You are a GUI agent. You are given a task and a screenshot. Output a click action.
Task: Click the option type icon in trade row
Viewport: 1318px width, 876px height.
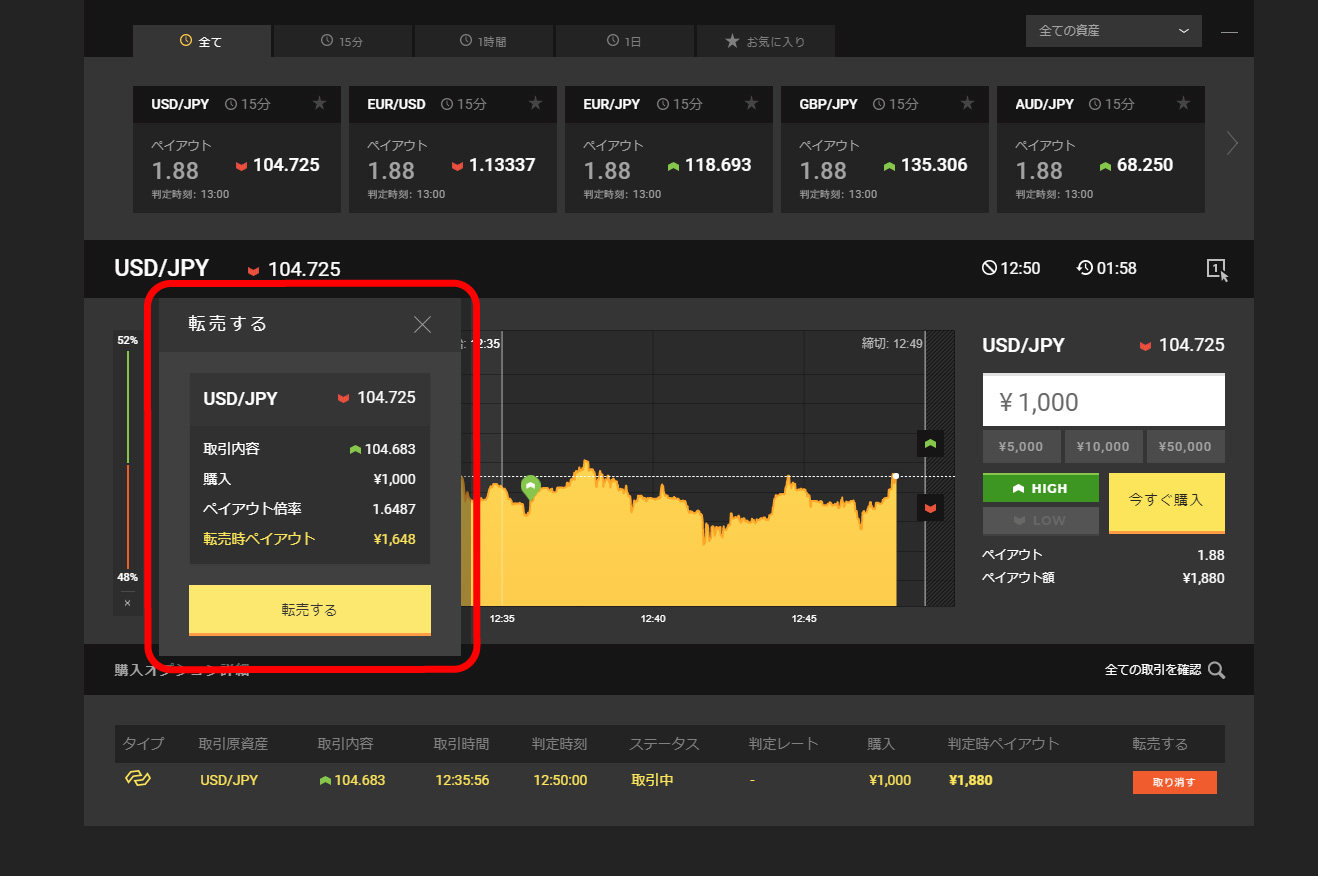[138, 779]
